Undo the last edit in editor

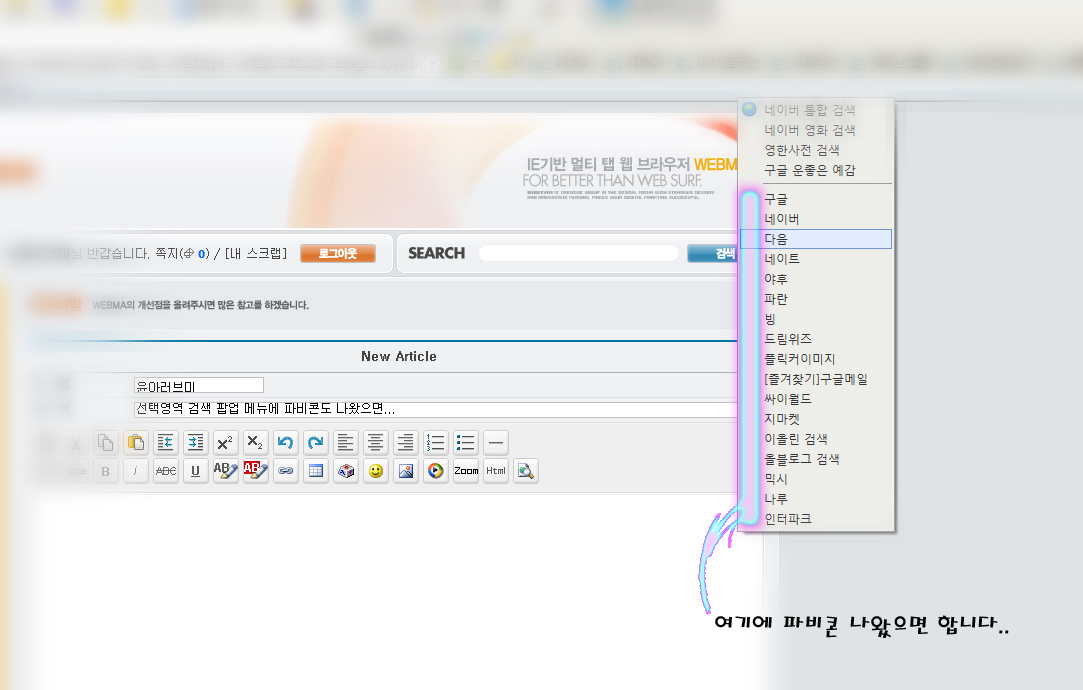(x=285, y=442)
